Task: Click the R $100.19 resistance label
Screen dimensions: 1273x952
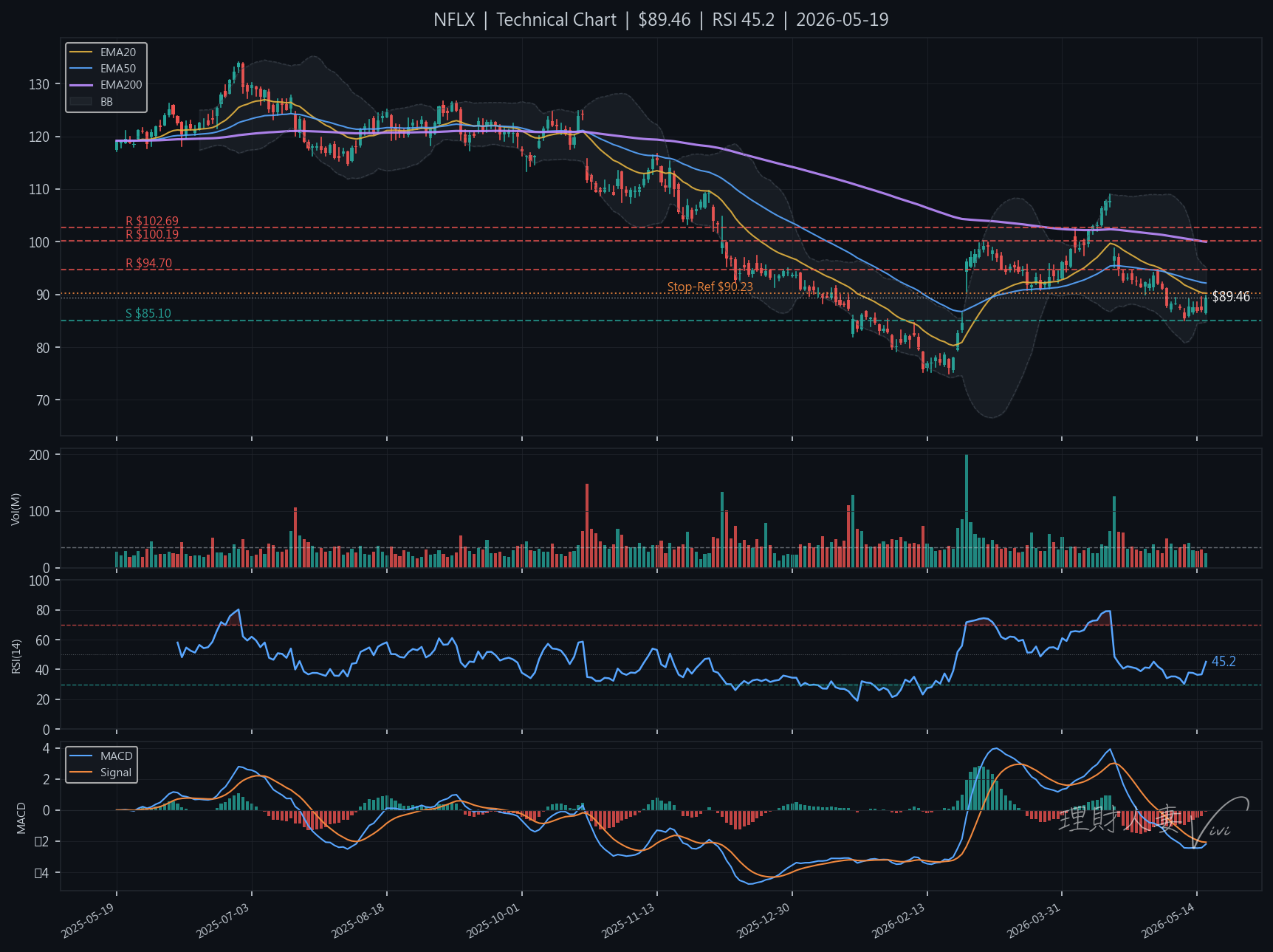Action: click(x=152, y=235)
